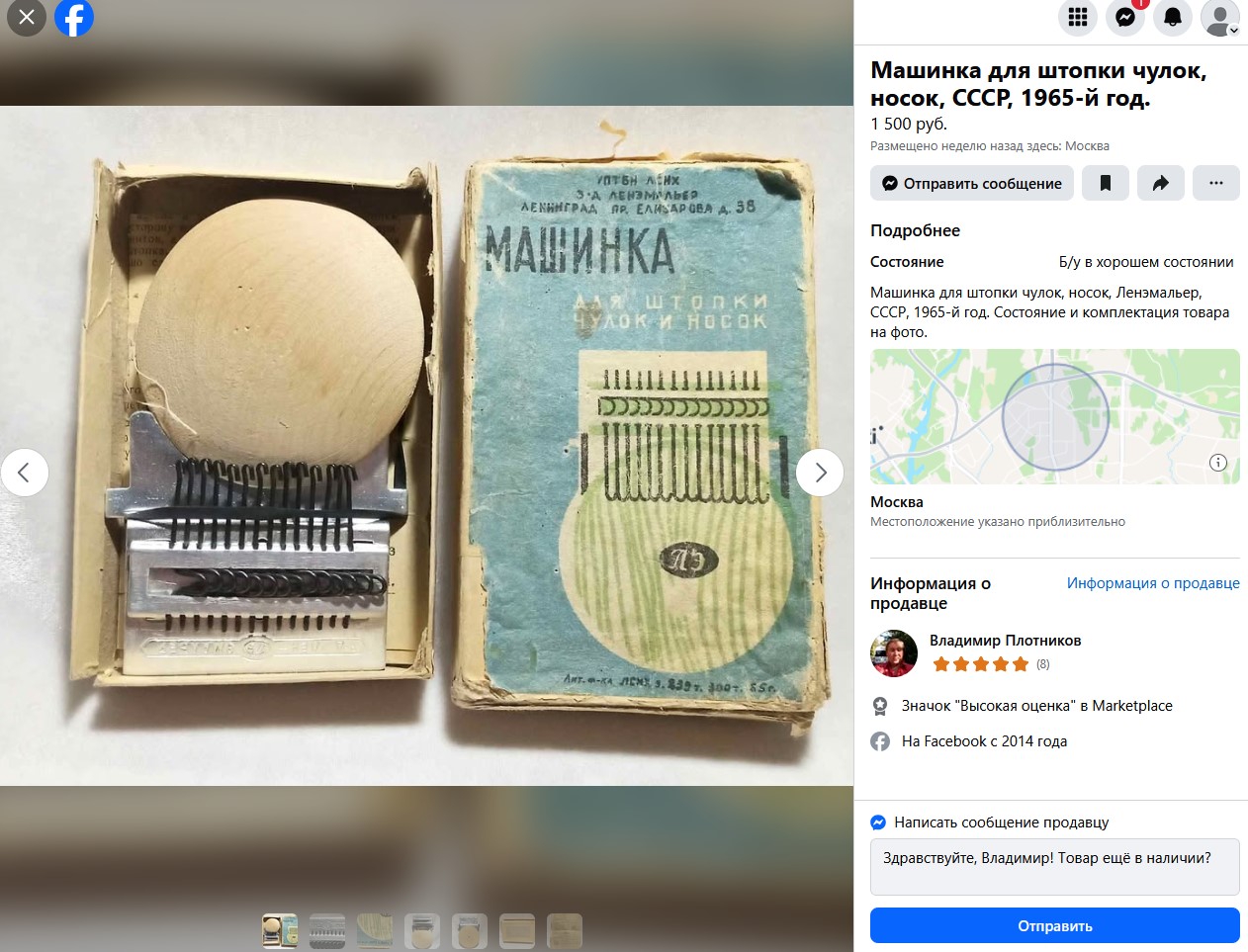This screenshot has width=1248, height=952.
Task: Open seller Владимир Плотников profile
Action: pos(1006,641)
